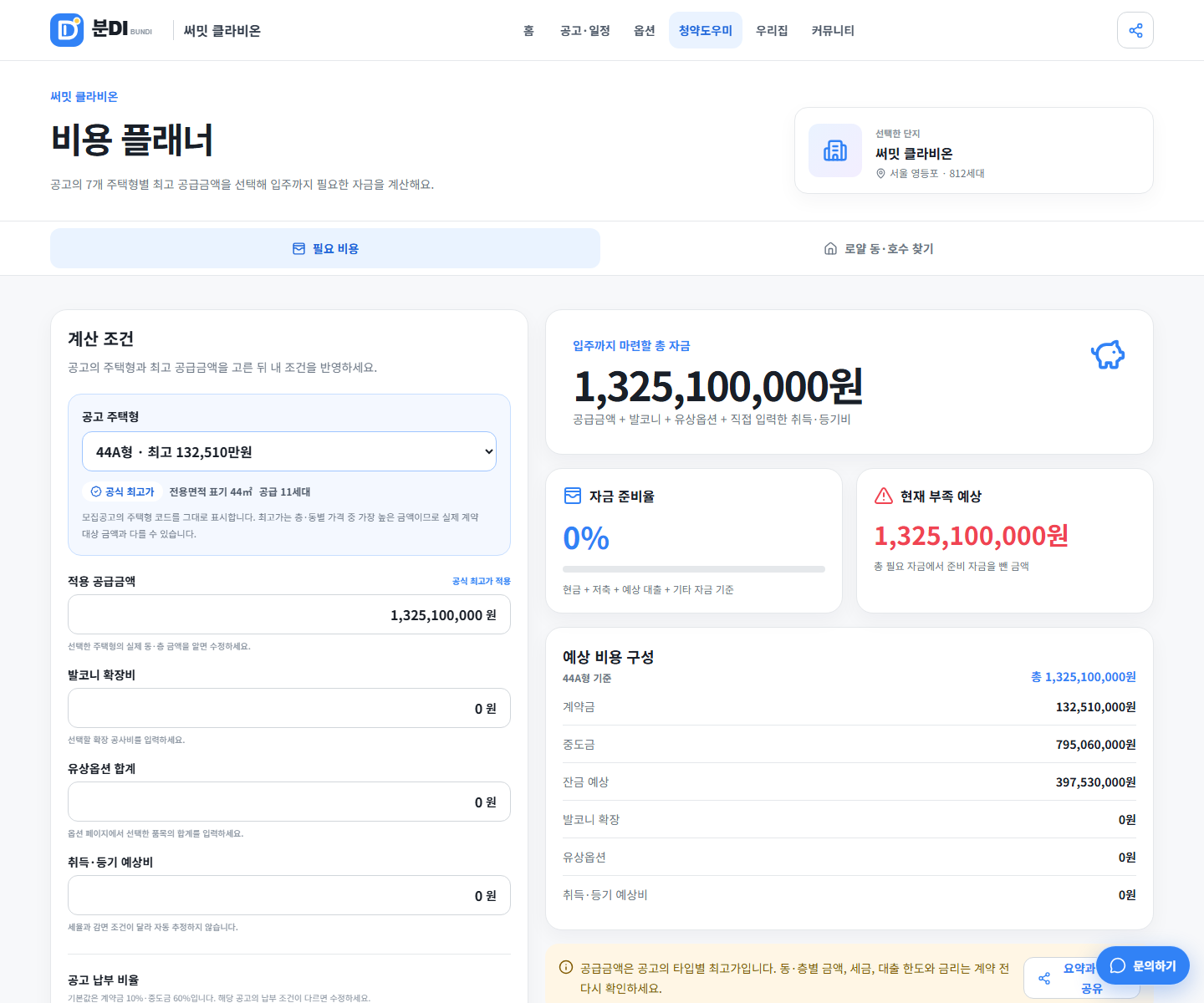Go to 홈 menu
This screenshot has height=1003, width=1204.
click(528, 30)
